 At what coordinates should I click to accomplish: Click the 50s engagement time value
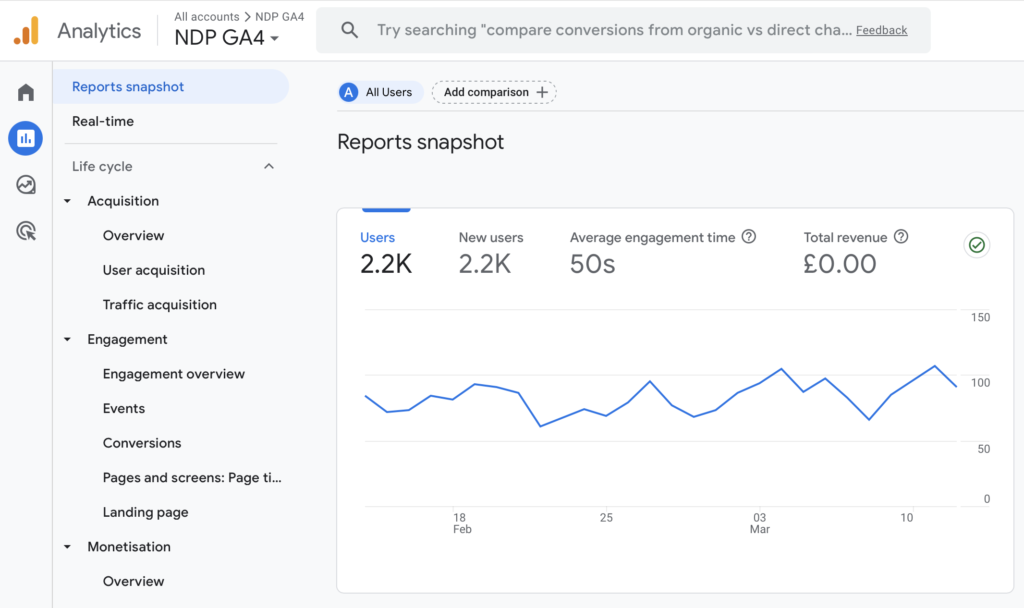click(x=592, y=264)
